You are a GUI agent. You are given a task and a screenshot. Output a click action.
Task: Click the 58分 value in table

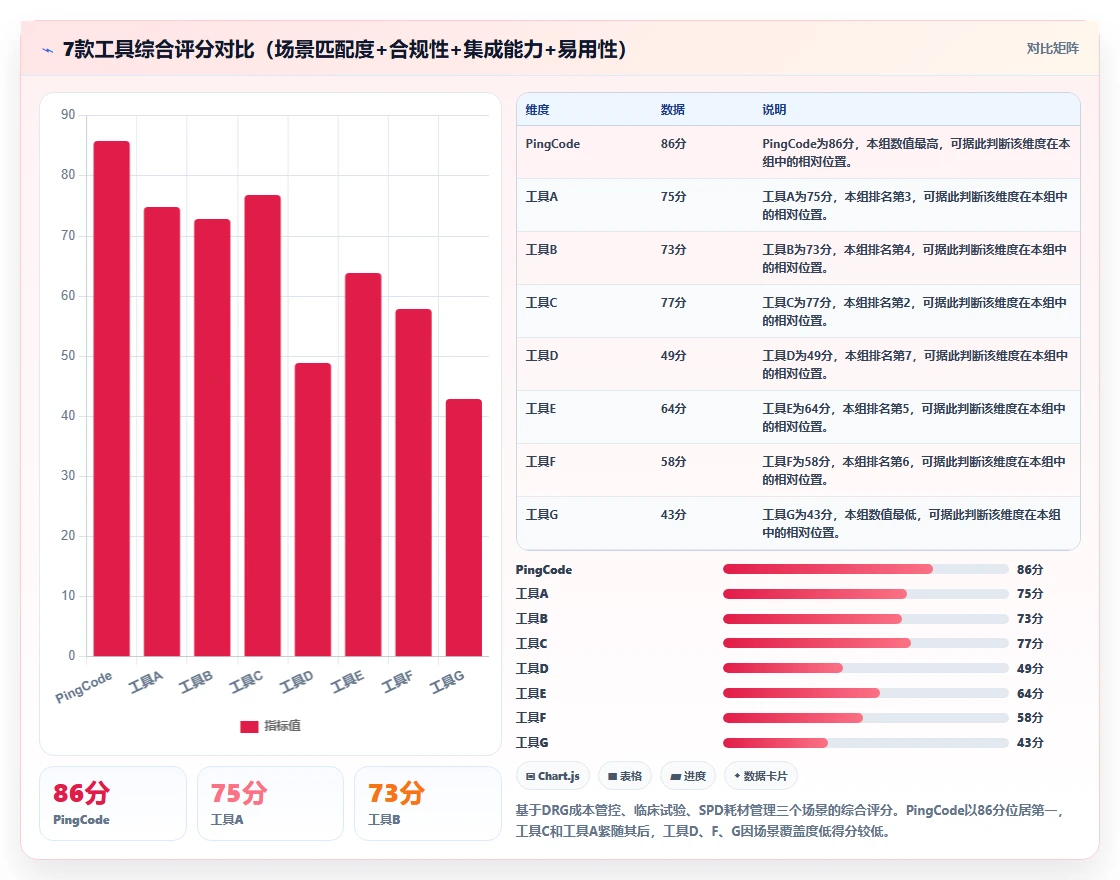tap(674, 461)
